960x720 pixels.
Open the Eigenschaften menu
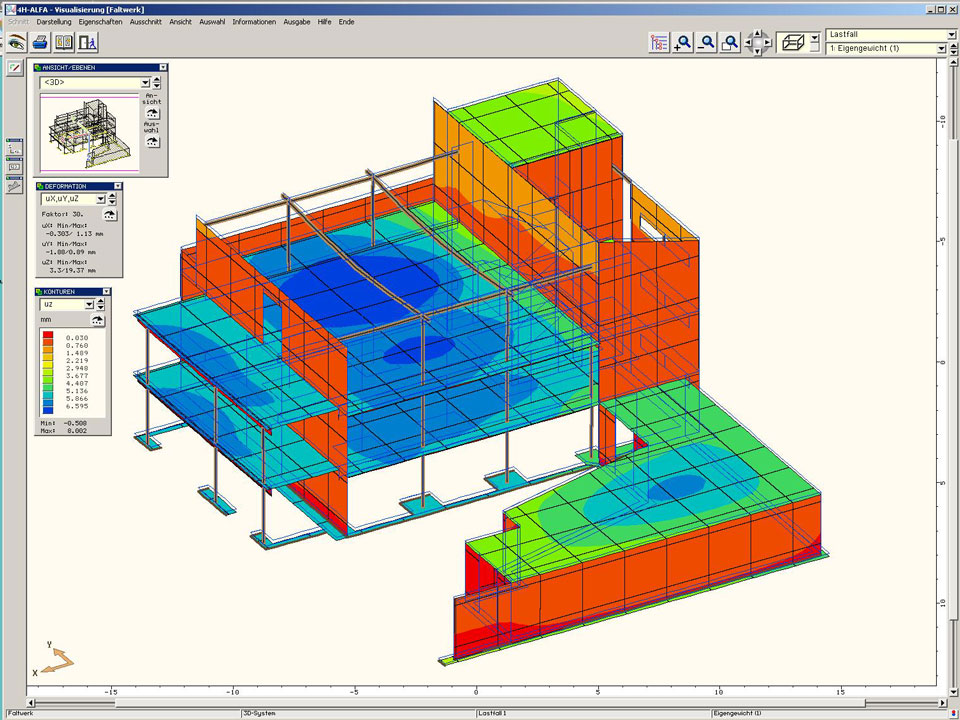(101, 21)
